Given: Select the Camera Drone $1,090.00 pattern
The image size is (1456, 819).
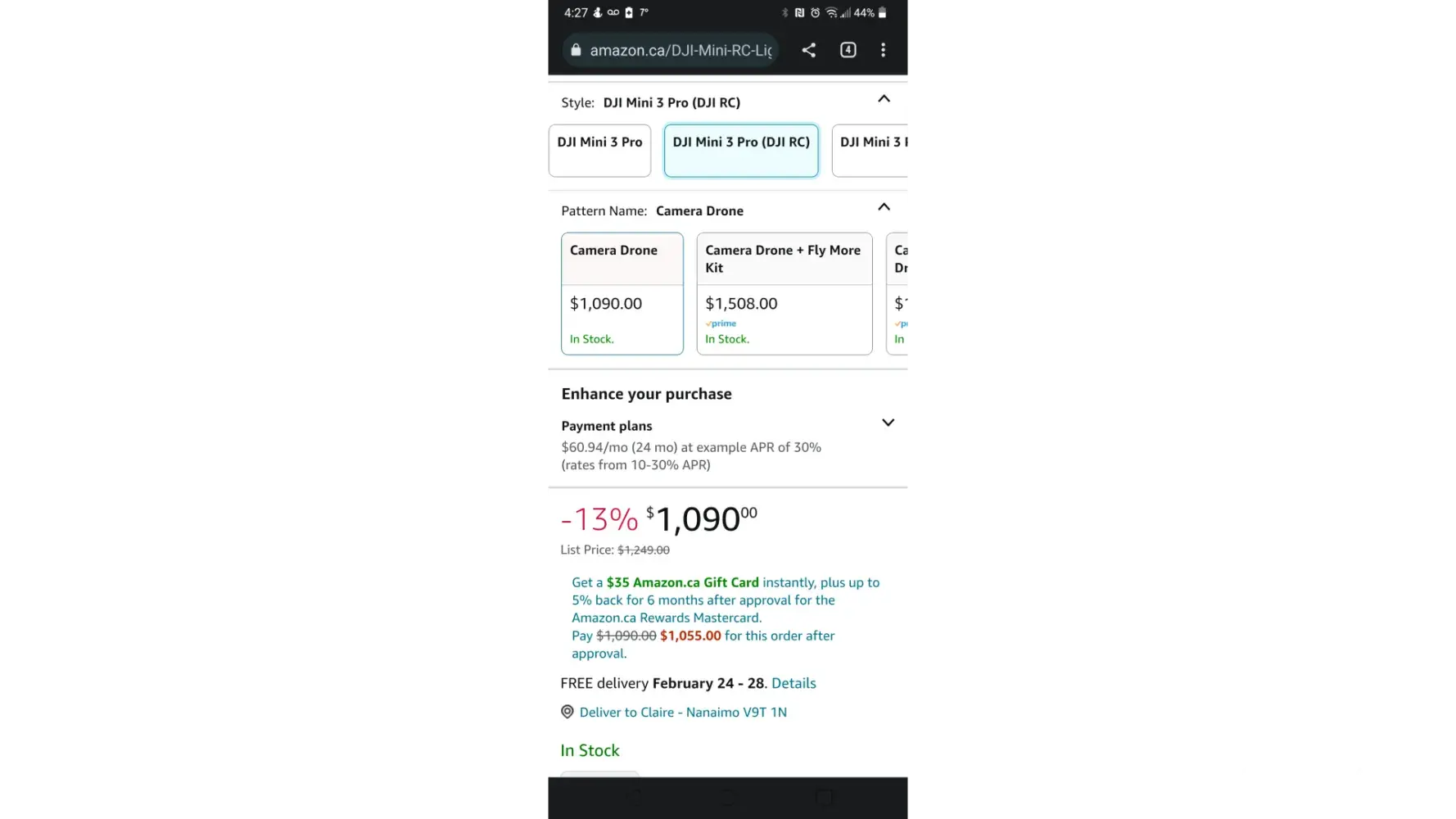Looking at the screenshot, I should tap(622, 293).
